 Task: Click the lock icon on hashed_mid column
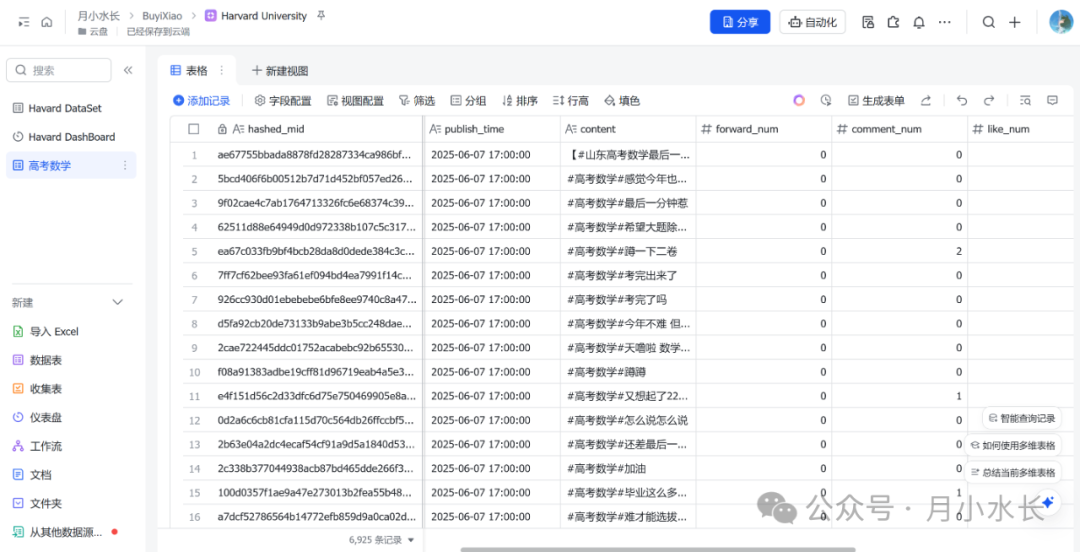point(222,129)
